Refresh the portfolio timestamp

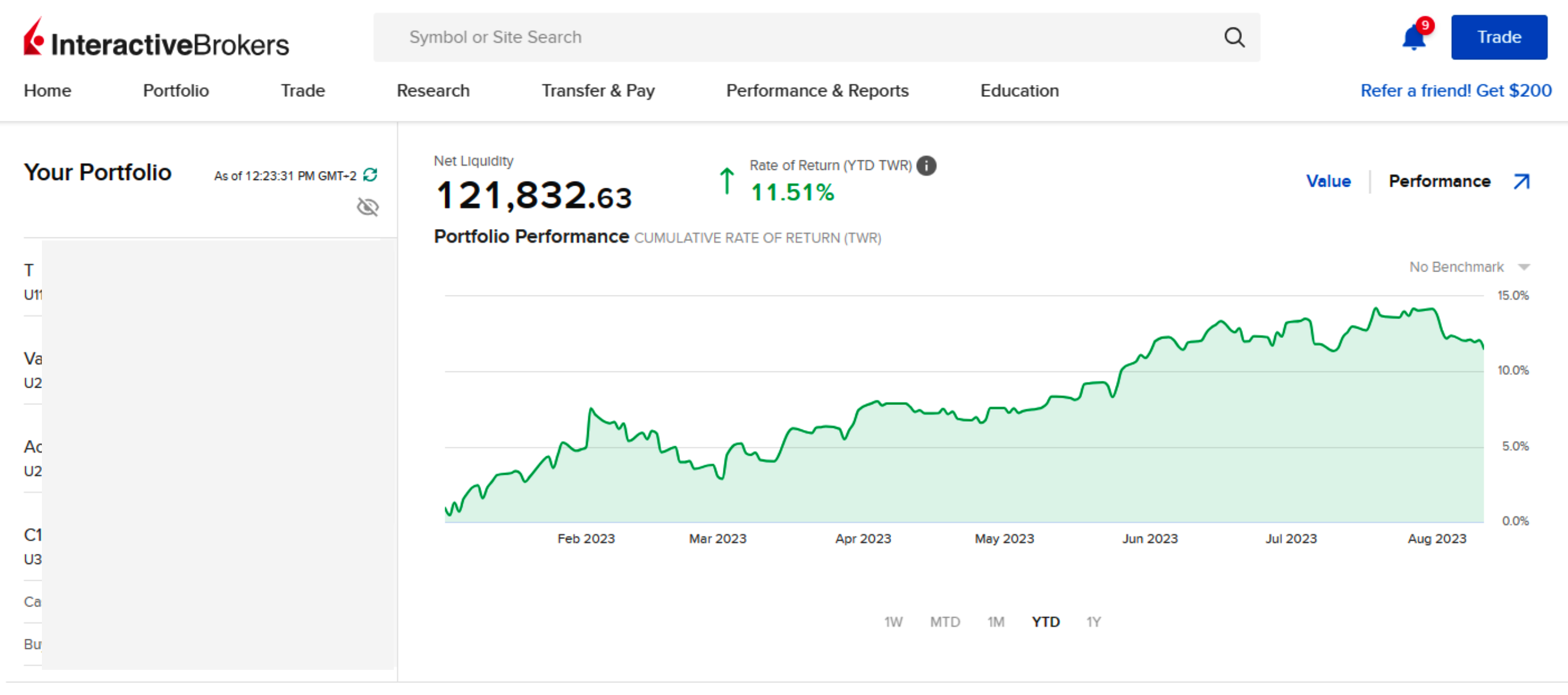tap(370, 175)
